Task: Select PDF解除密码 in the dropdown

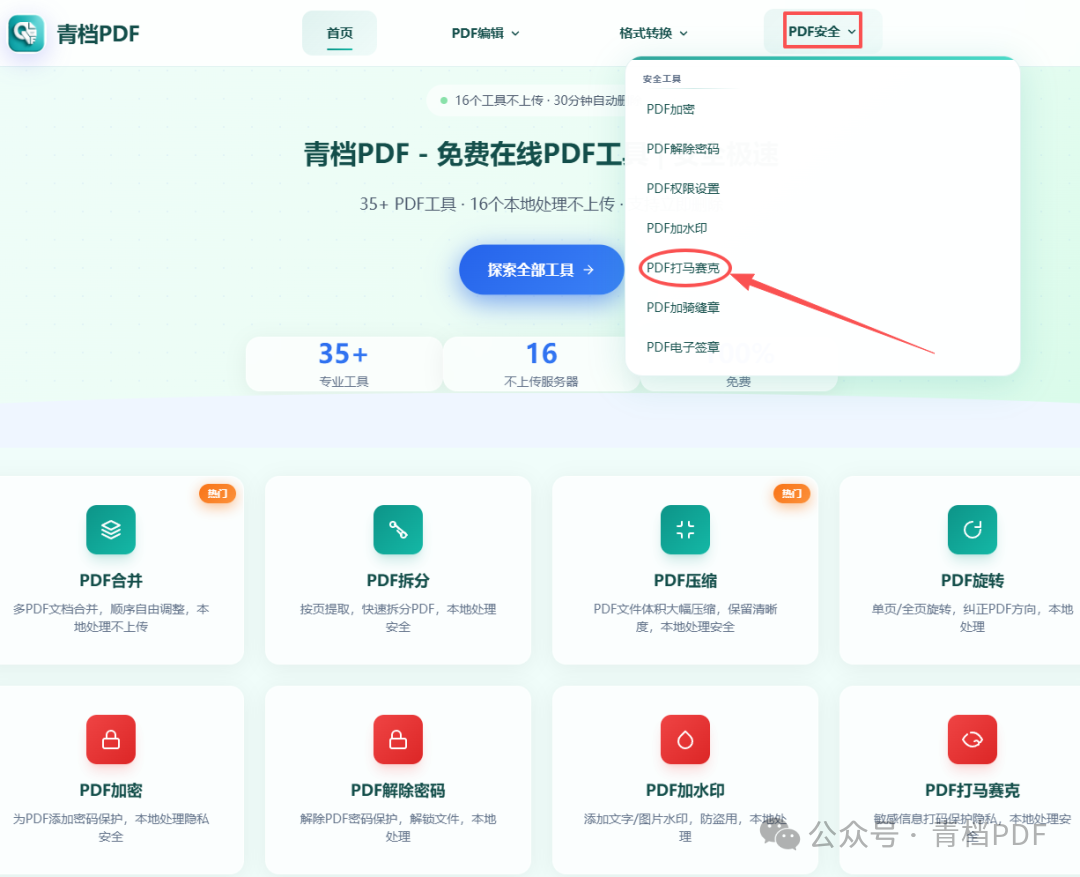Action: (683, 149)
